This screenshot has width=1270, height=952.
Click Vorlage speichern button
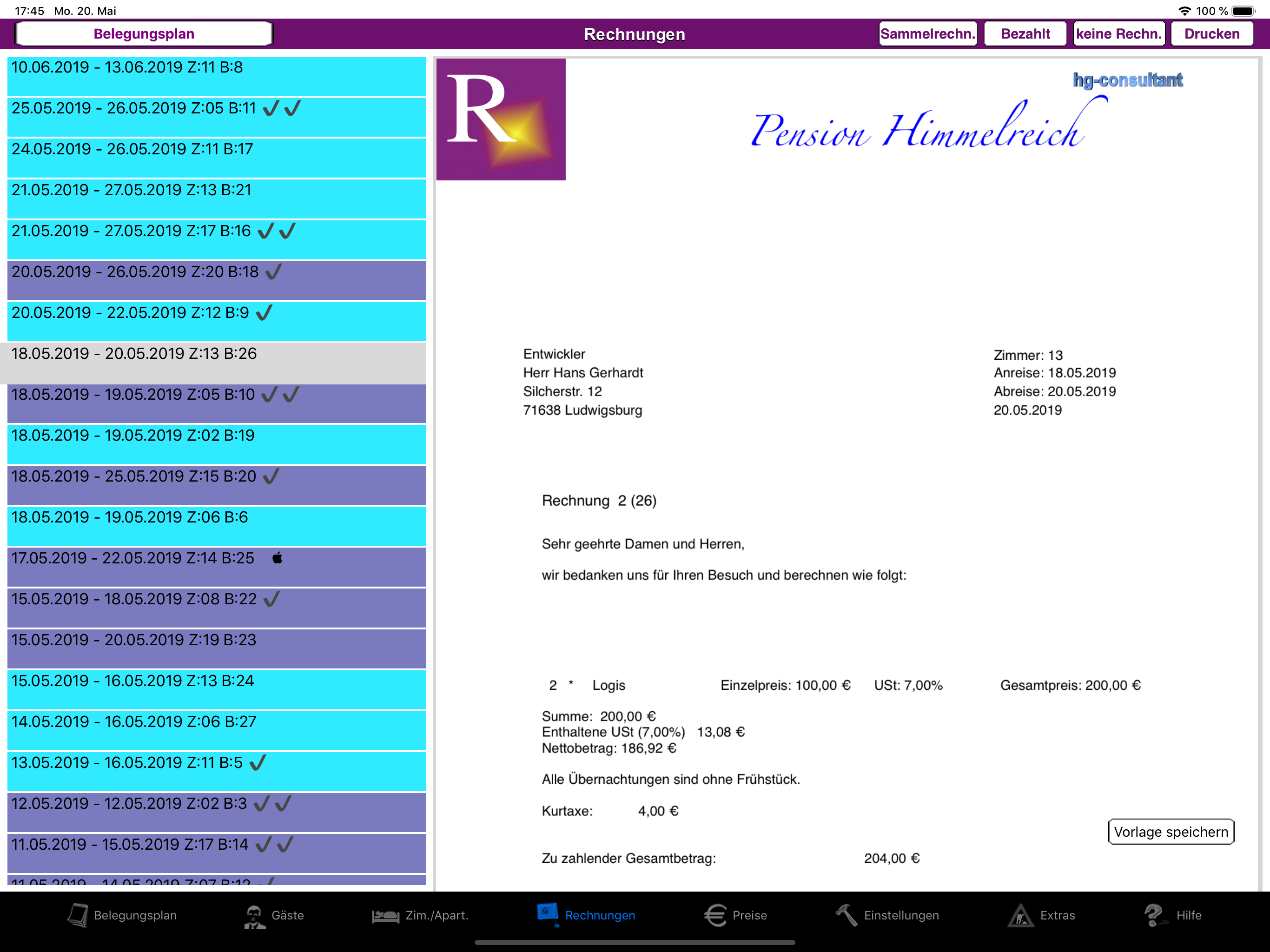click(x=1171, y=832)
